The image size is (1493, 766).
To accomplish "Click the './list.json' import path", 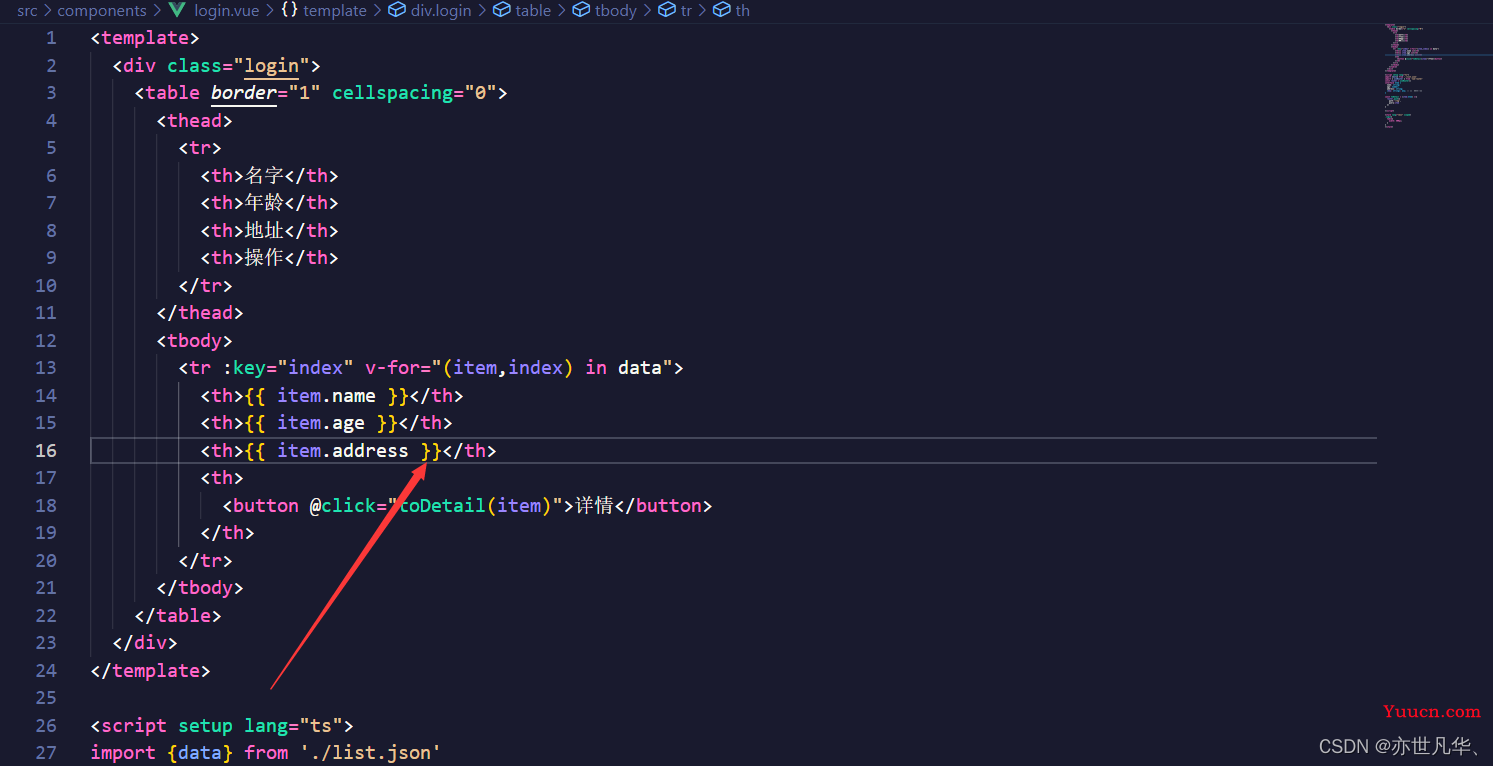I will coord(370,753).
